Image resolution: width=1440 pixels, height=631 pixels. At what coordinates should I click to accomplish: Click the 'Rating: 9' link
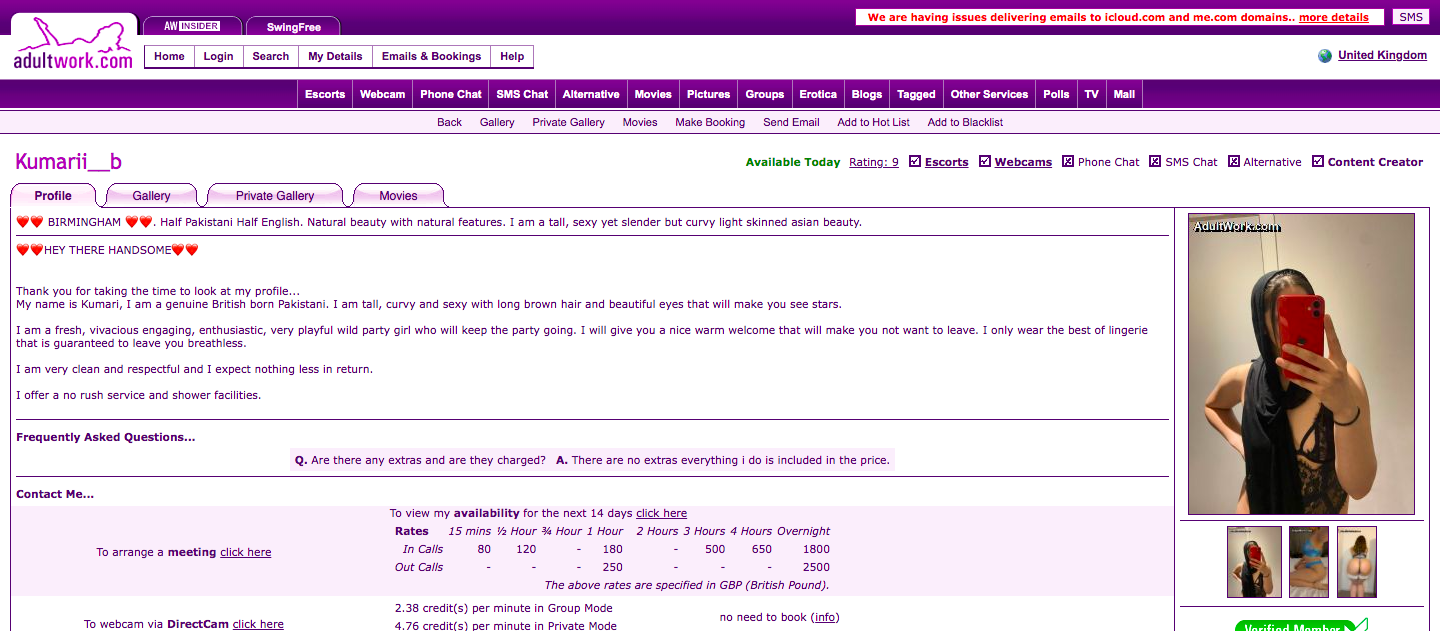tap(874, 162)
